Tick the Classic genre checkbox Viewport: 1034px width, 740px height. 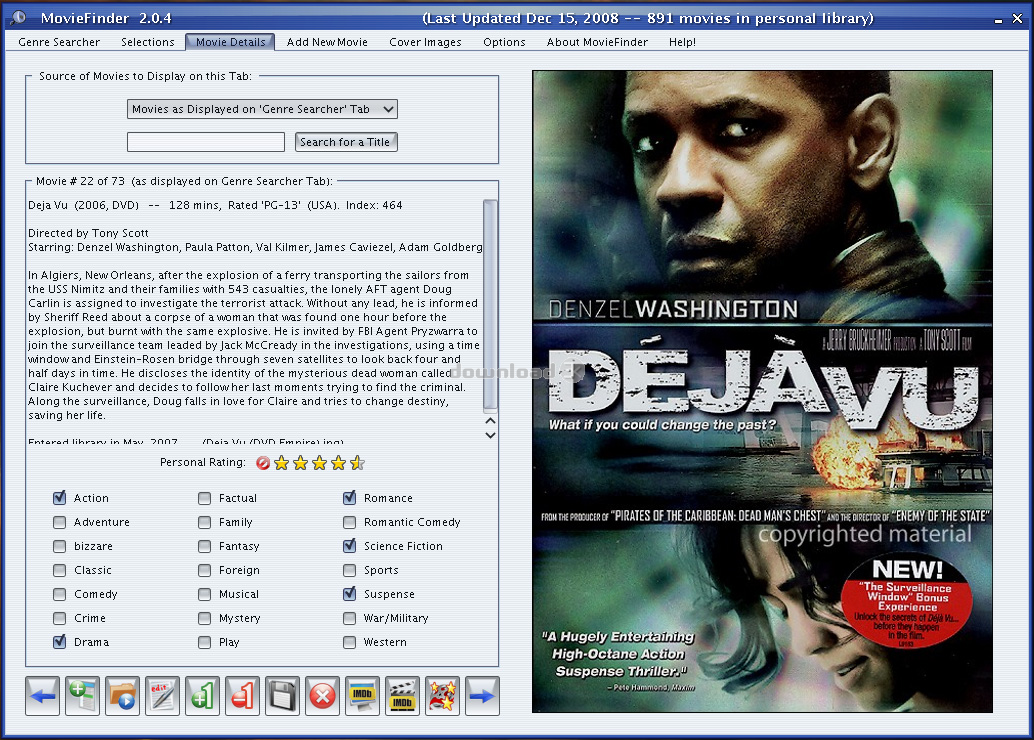tap(59, 570)
